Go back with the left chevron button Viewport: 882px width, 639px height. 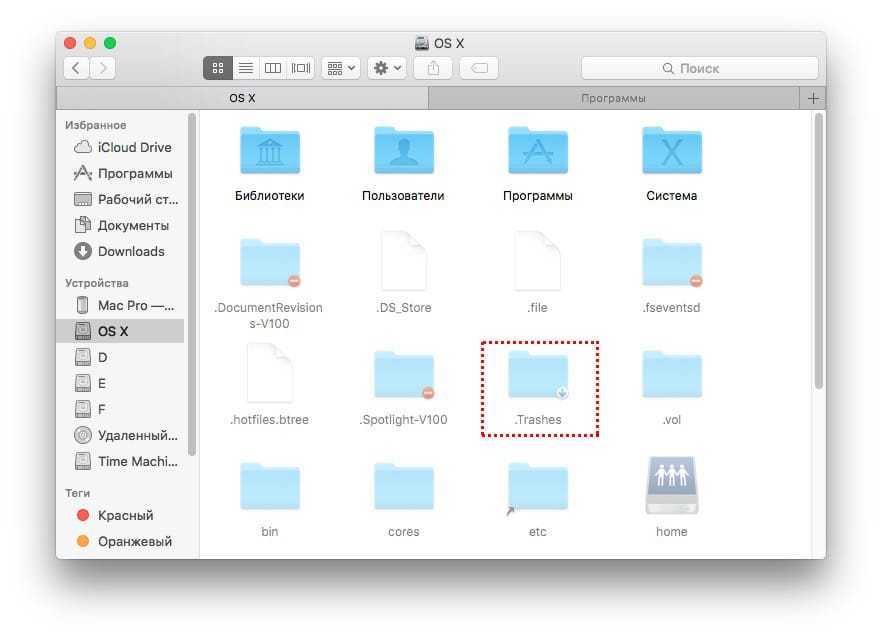pos(76,68)
